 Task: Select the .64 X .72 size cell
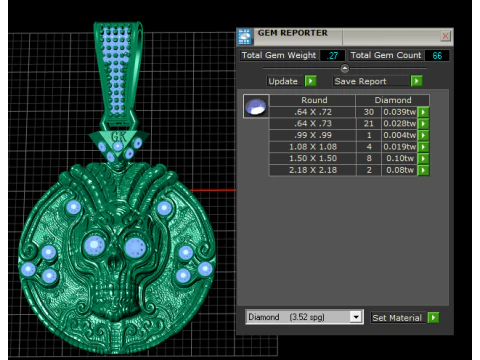[313, 112]
